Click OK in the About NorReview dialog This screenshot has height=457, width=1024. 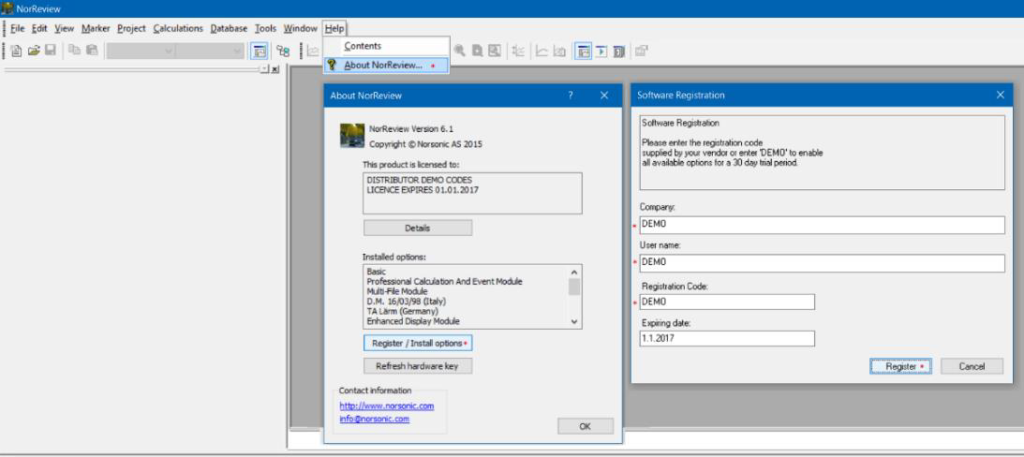(585, 426)
